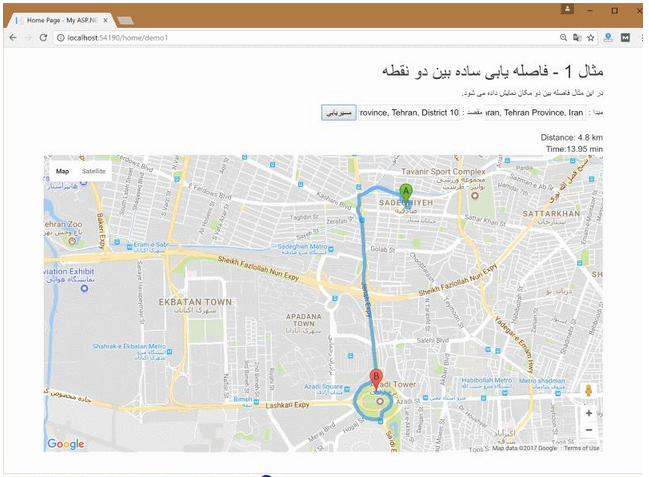Click the Azadi Tower place marker
Screen dimensions: 649x477
pos(380,401)
